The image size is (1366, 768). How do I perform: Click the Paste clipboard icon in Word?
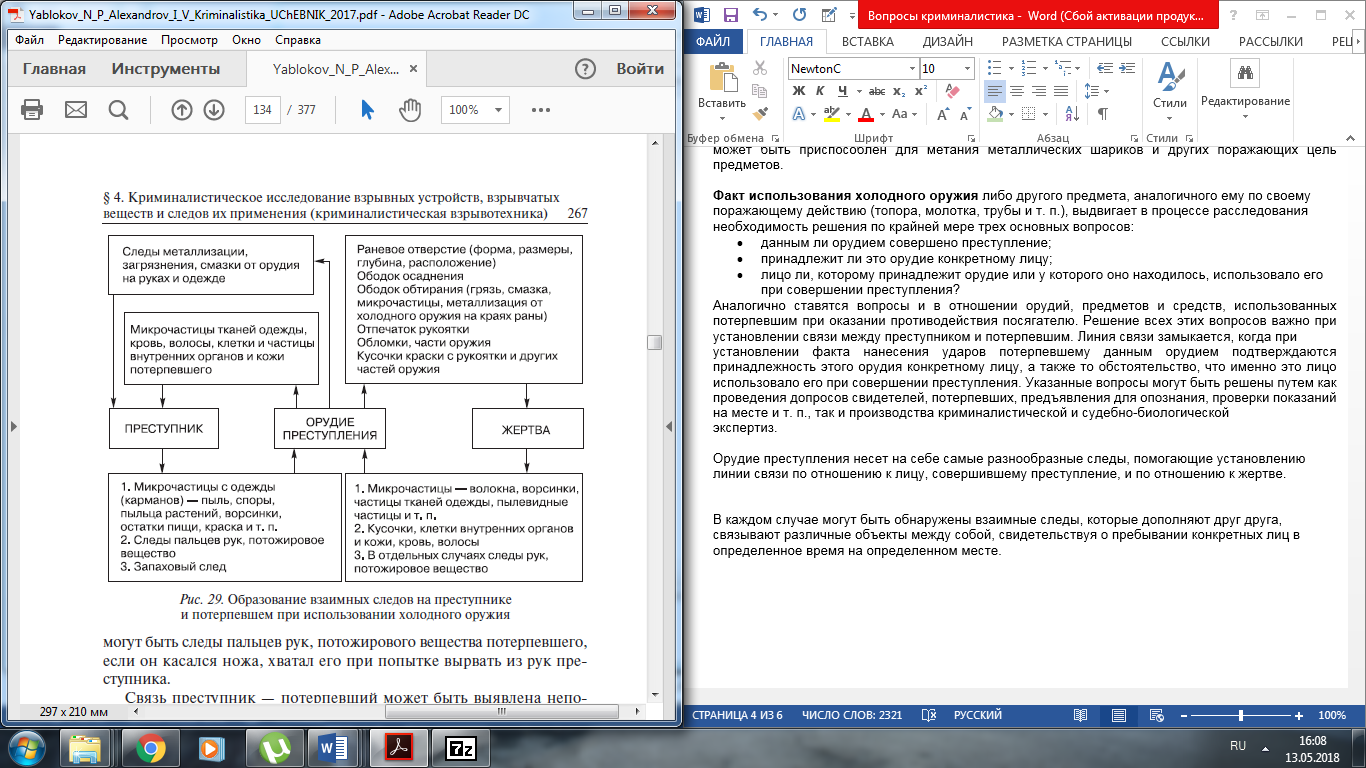tap(722, 78)
